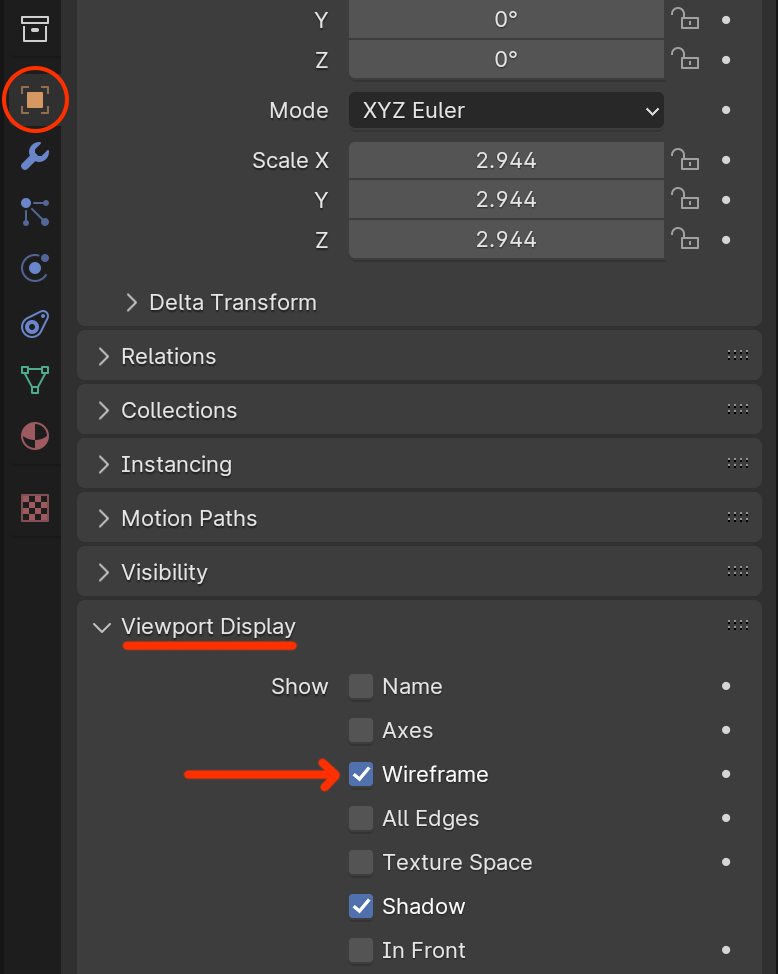The width and height of the screenshot is (778, 974).
Task: Disable the Wireframe checkbox
Action: point(361,774)
